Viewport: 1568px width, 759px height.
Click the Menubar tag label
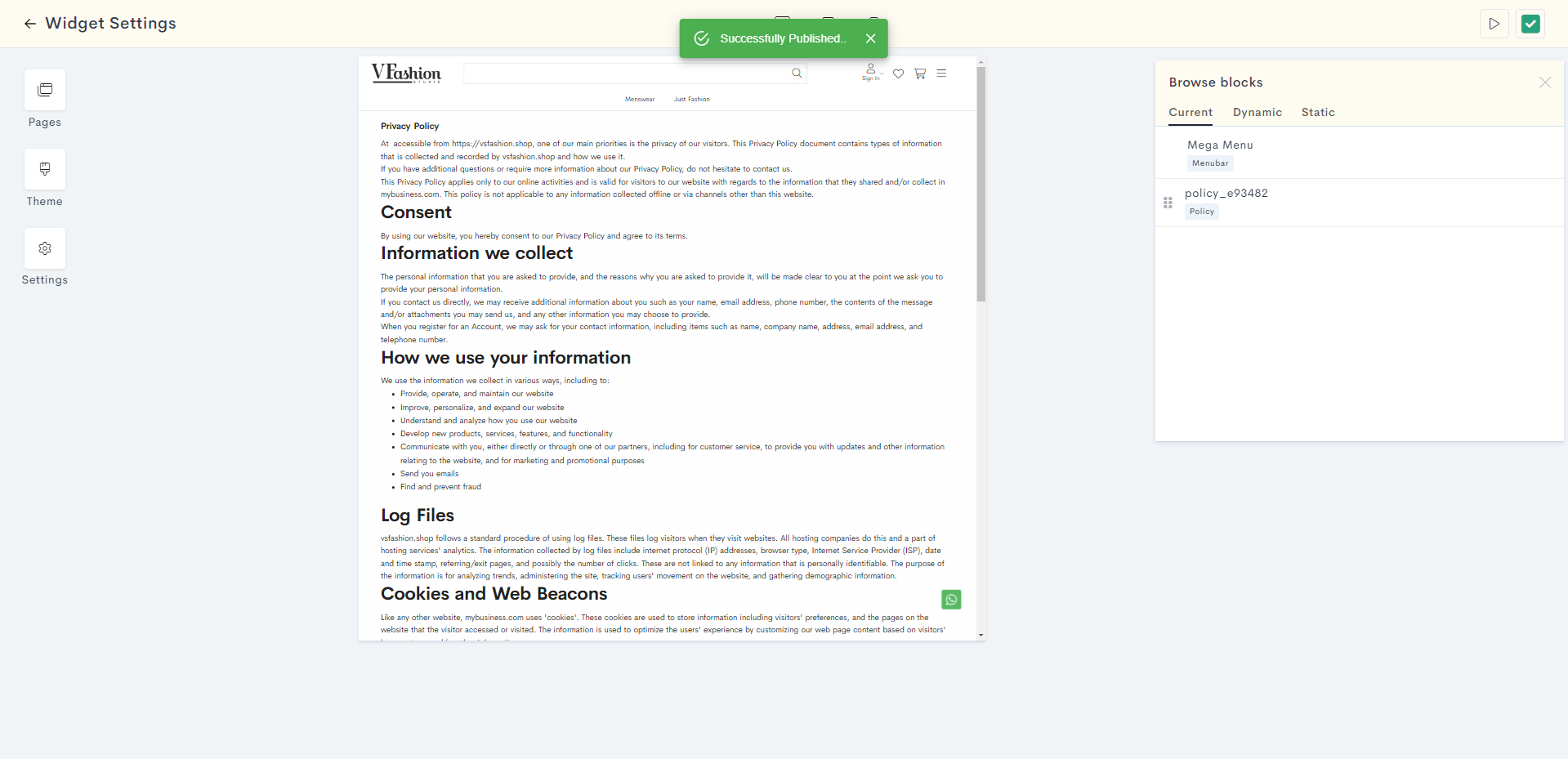pyautogui.click(x=1210, y=163)
